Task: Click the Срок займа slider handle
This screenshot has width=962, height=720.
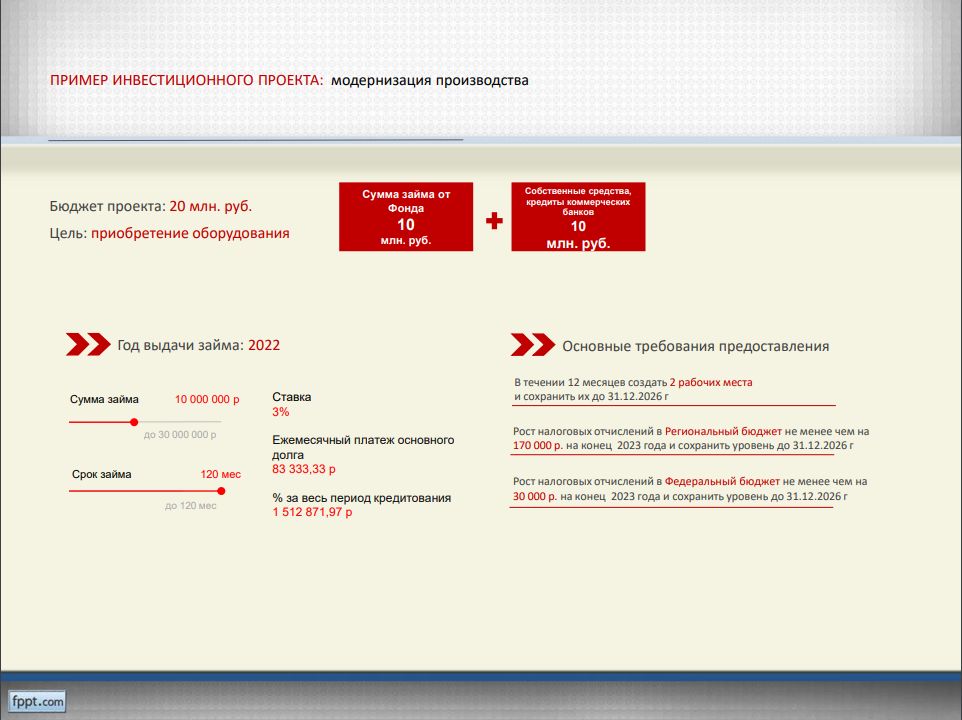Action: pyautogui.click(x=221, y=491)
